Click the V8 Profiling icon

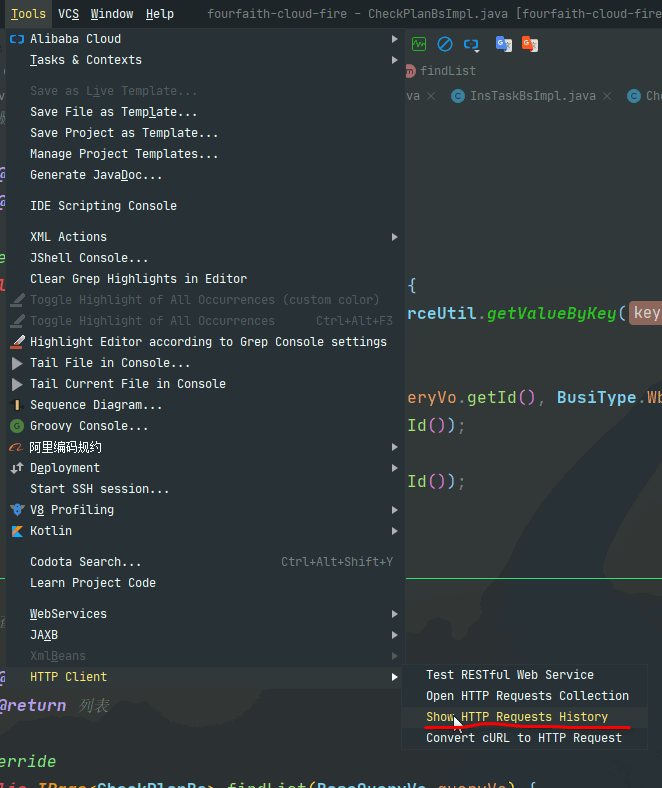point(17,510)
